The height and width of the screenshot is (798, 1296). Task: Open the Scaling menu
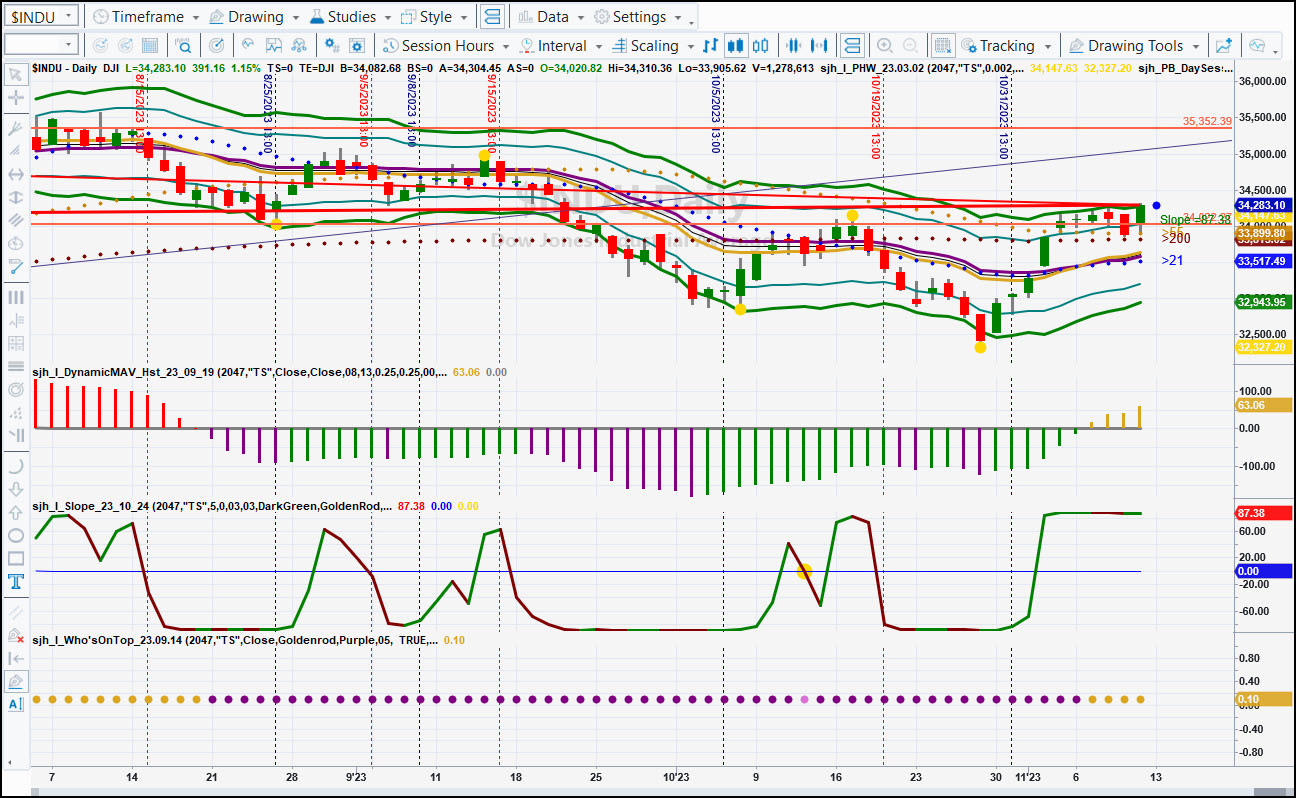651,46
